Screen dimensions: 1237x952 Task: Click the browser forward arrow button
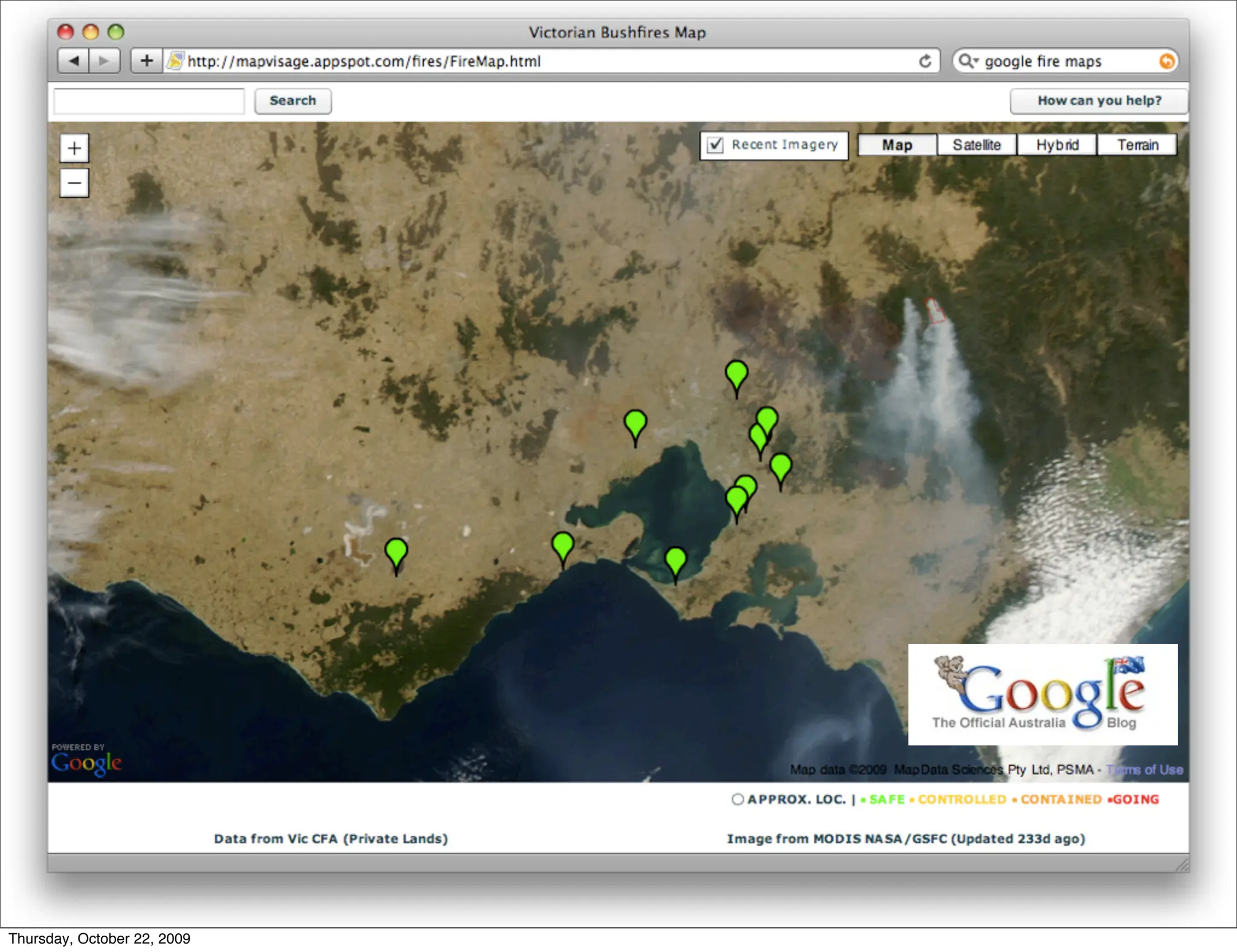point(104,61)
